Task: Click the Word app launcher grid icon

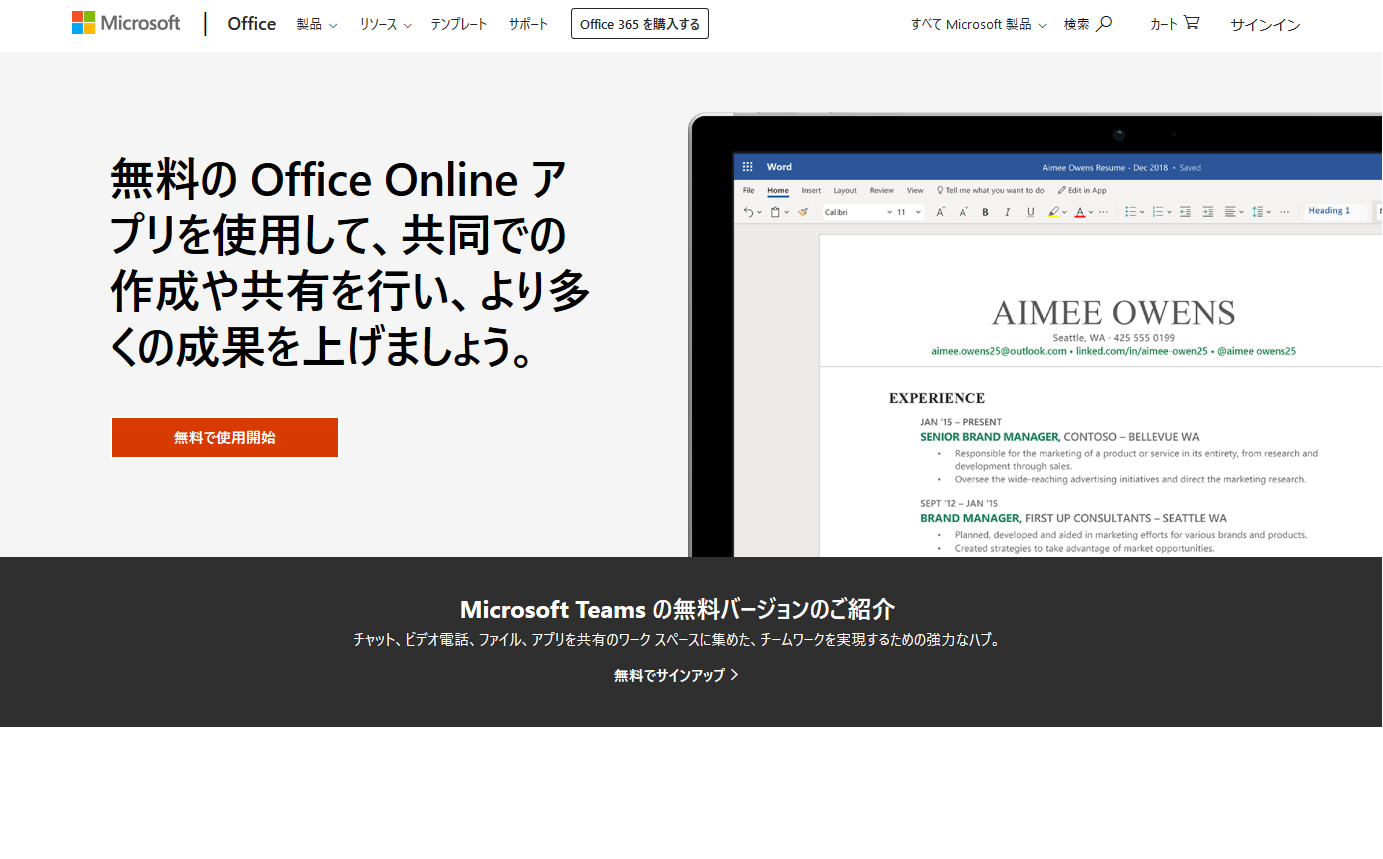Action: point(747,167)
